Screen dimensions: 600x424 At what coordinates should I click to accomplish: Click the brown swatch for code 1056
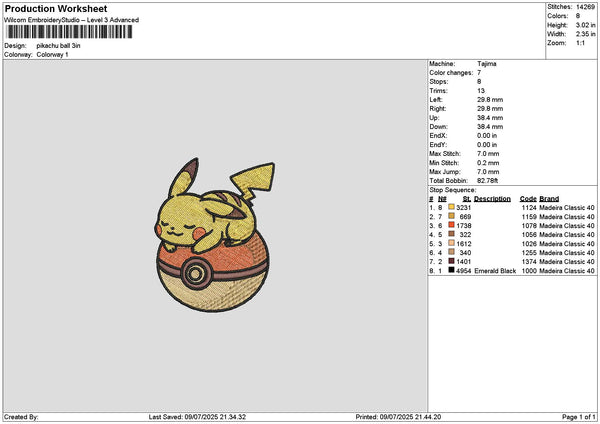451,234
